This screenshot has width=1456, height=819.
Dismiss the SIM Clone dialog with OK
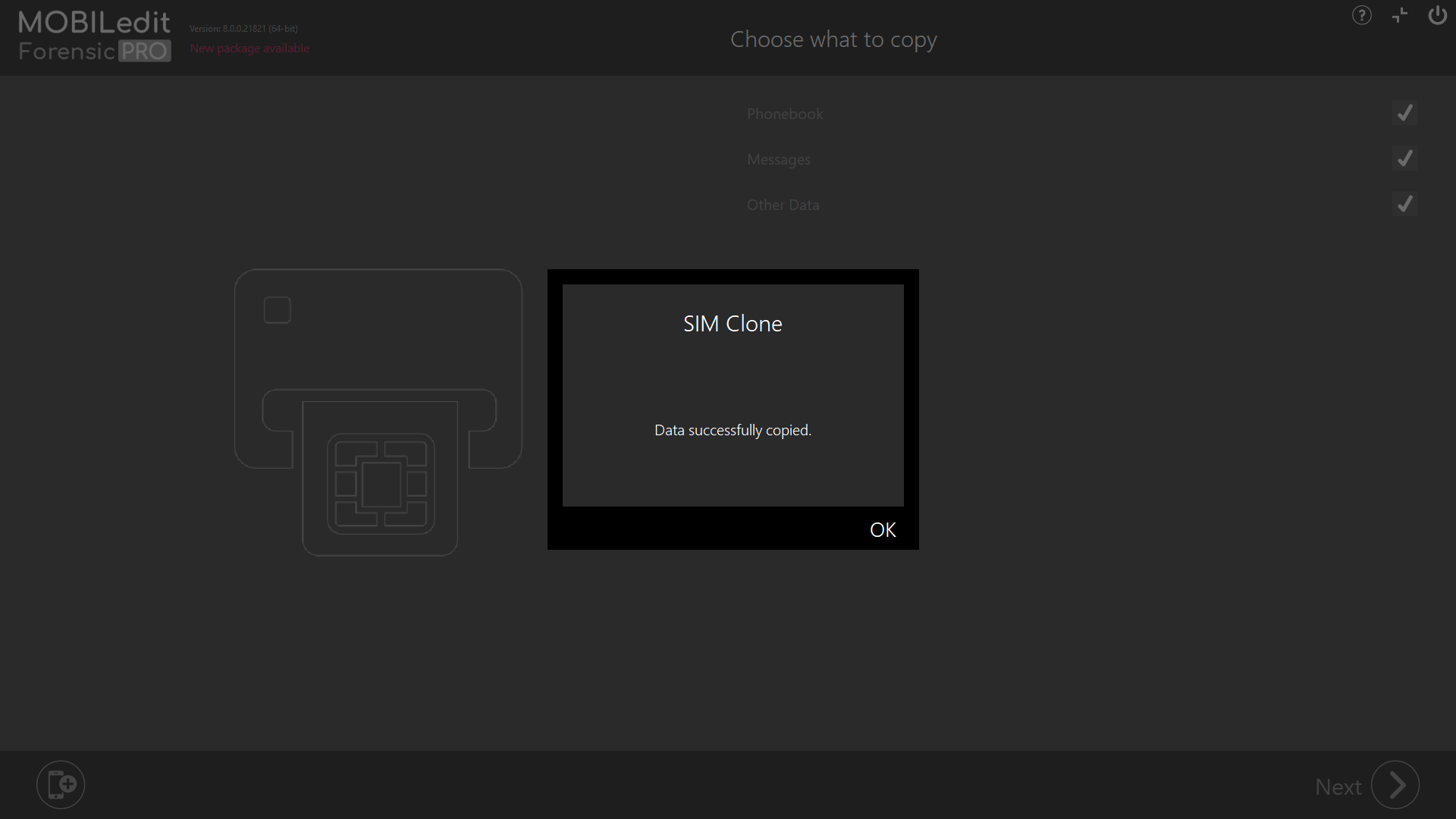(x=882, y=529)
